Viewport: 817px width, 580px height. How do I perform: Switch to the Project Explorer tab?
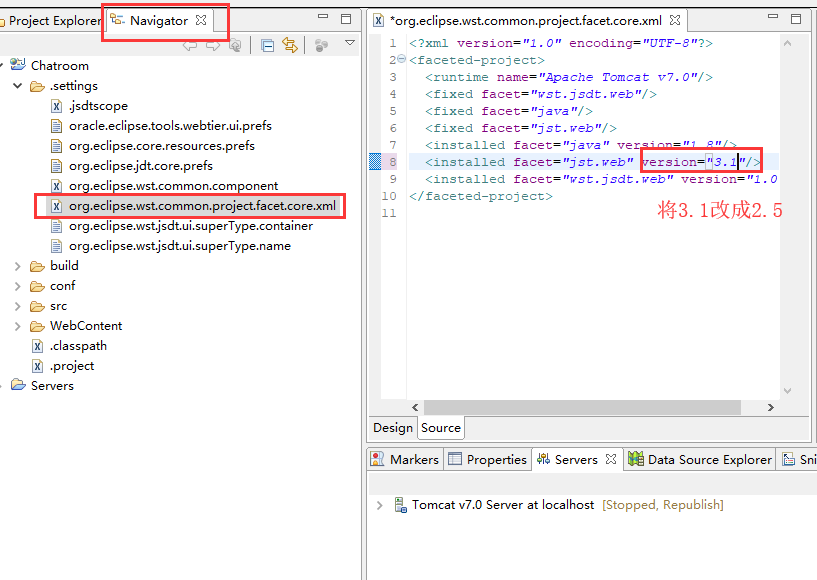51,21
